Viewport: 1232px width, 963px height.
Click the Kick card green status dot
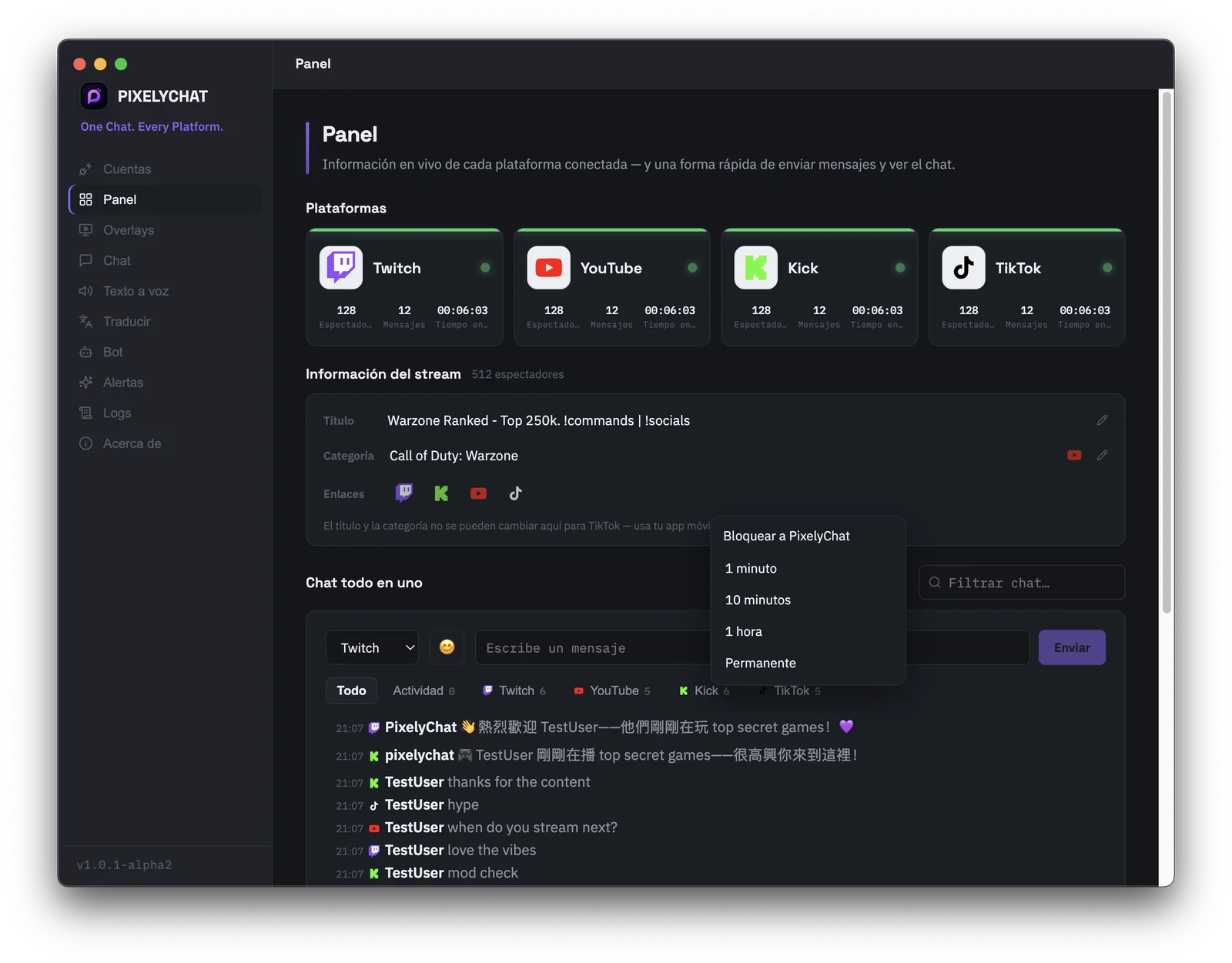tap(900, 268)
